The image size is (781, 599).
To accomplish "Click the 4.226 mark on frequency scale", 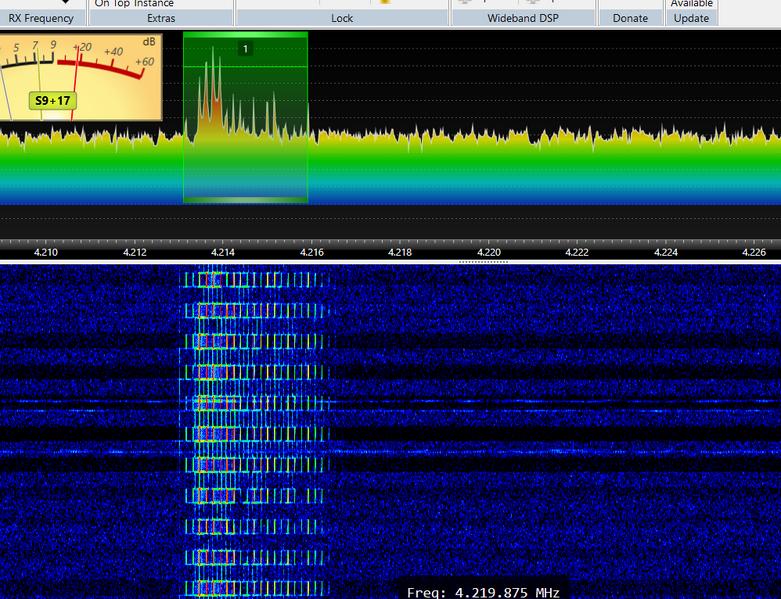I will pyautogui.click(x=754, y=252).
